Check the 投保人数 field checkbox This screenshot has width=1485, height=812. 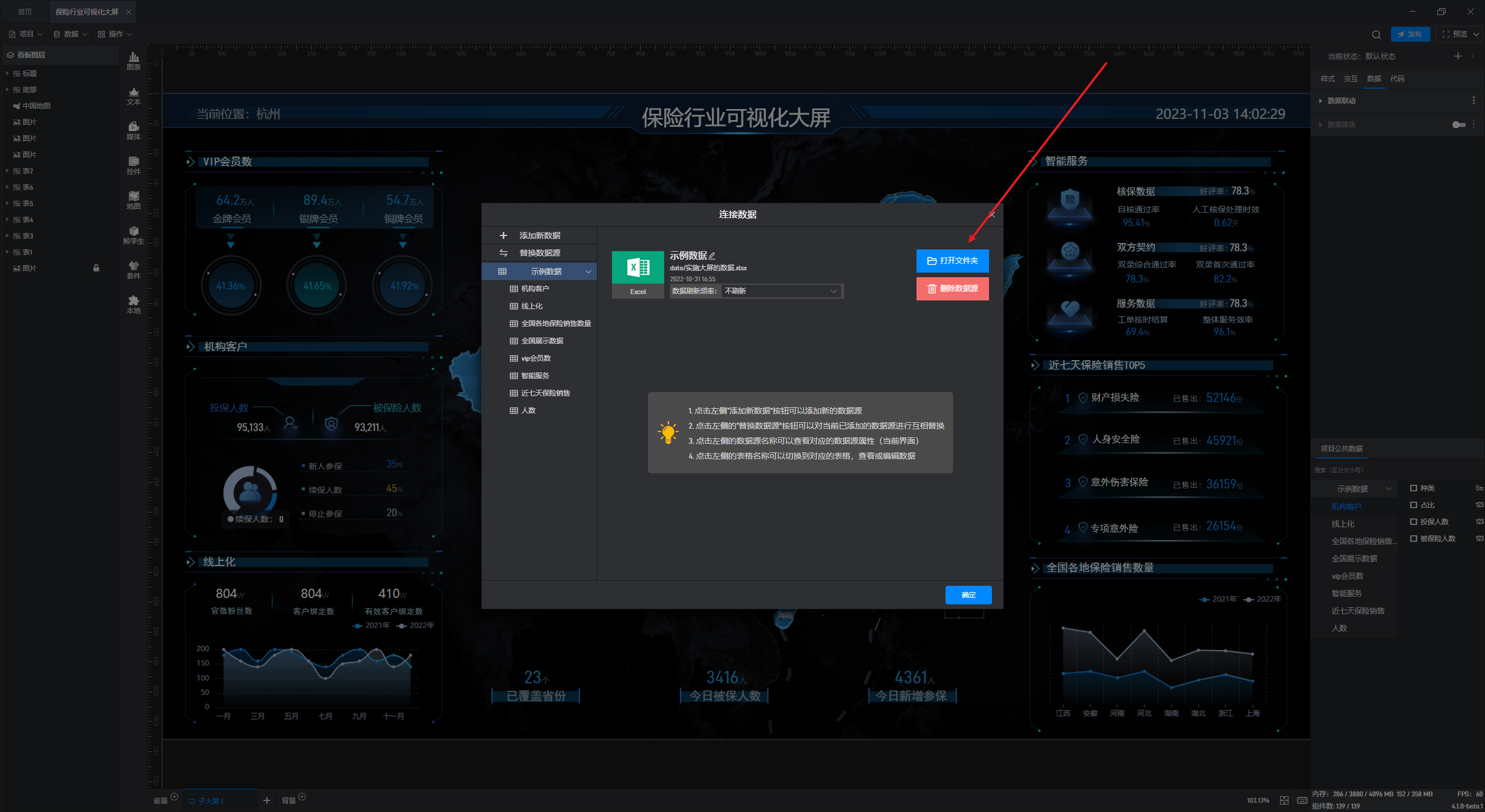click(1414, 522)
